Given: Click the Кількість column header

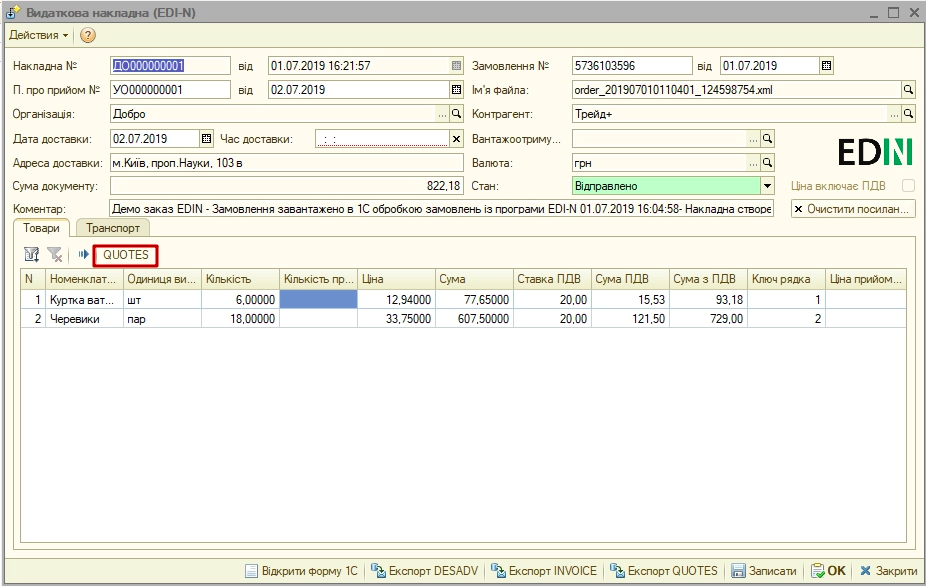Looking at the screenshot, I should pos(240,279).
